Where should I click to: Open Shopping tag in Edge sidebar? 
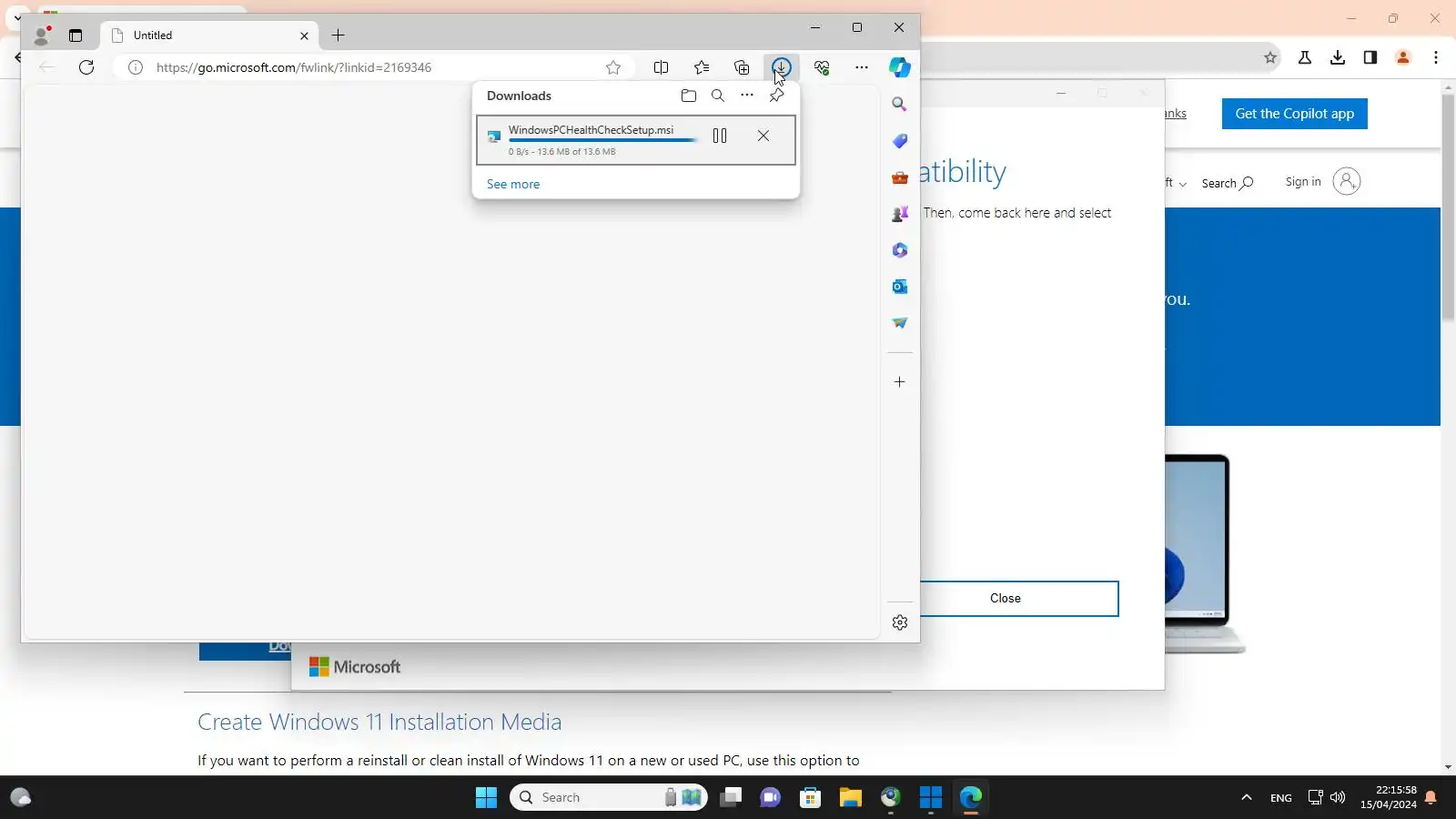point(900,141)
